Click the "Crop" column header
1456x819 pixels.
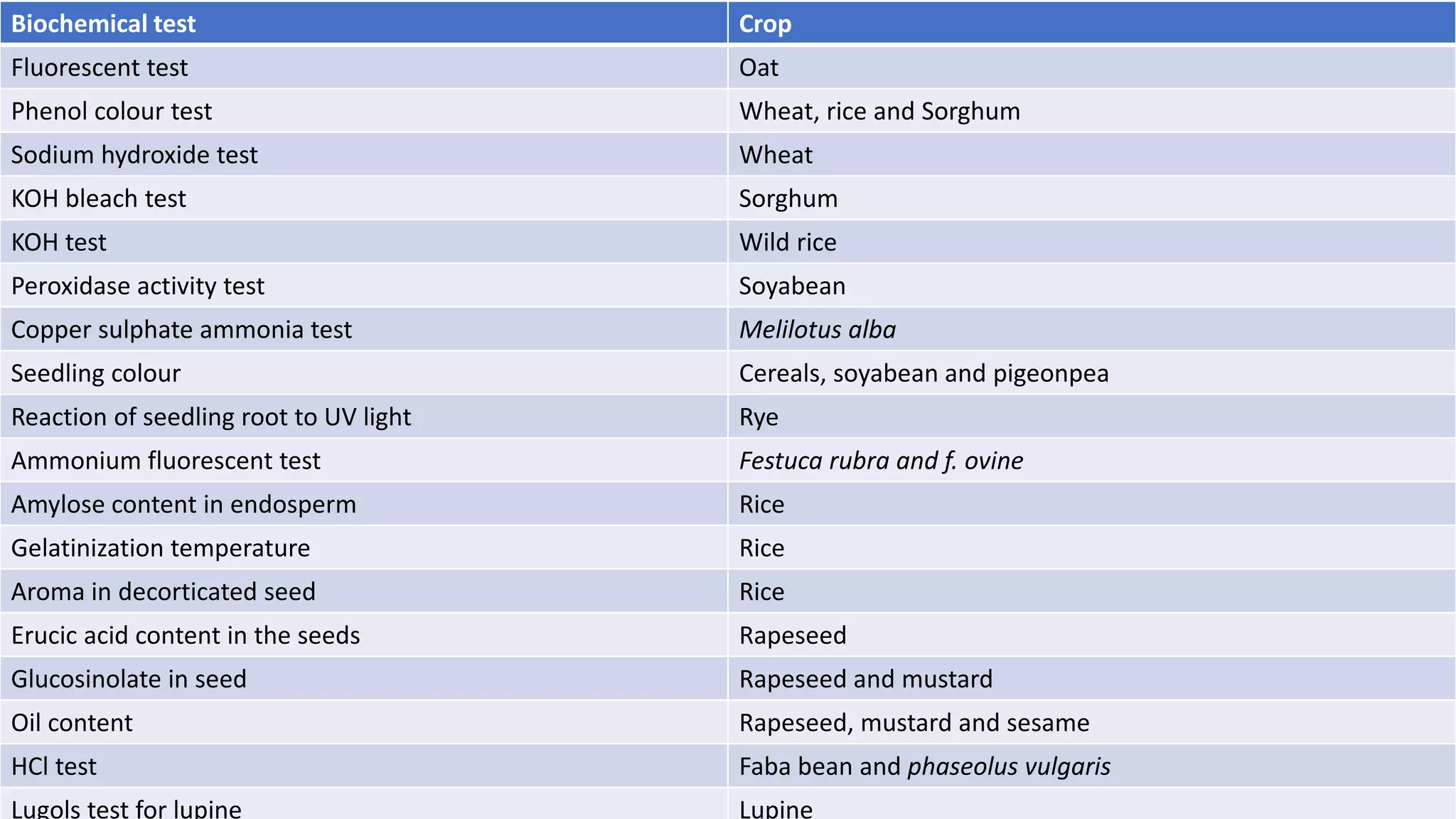[x=765, y=23]
